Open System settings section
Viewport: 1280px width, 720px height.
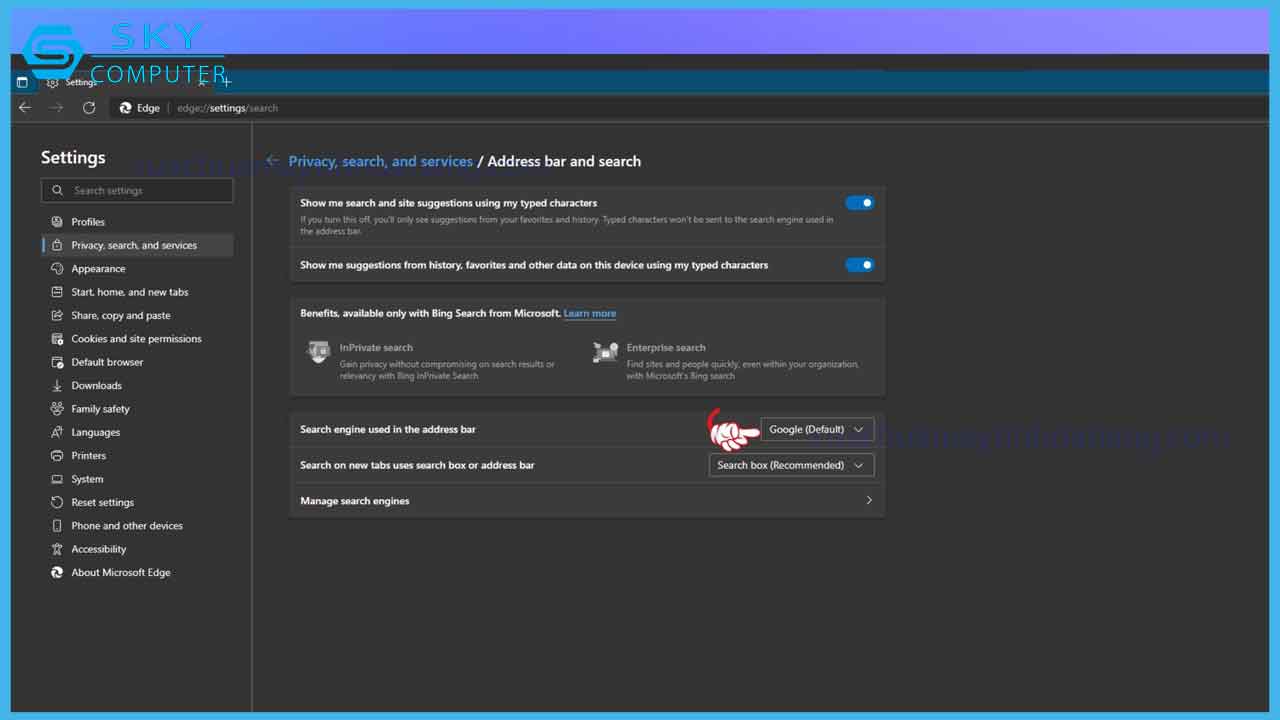(x=138, y=479)
